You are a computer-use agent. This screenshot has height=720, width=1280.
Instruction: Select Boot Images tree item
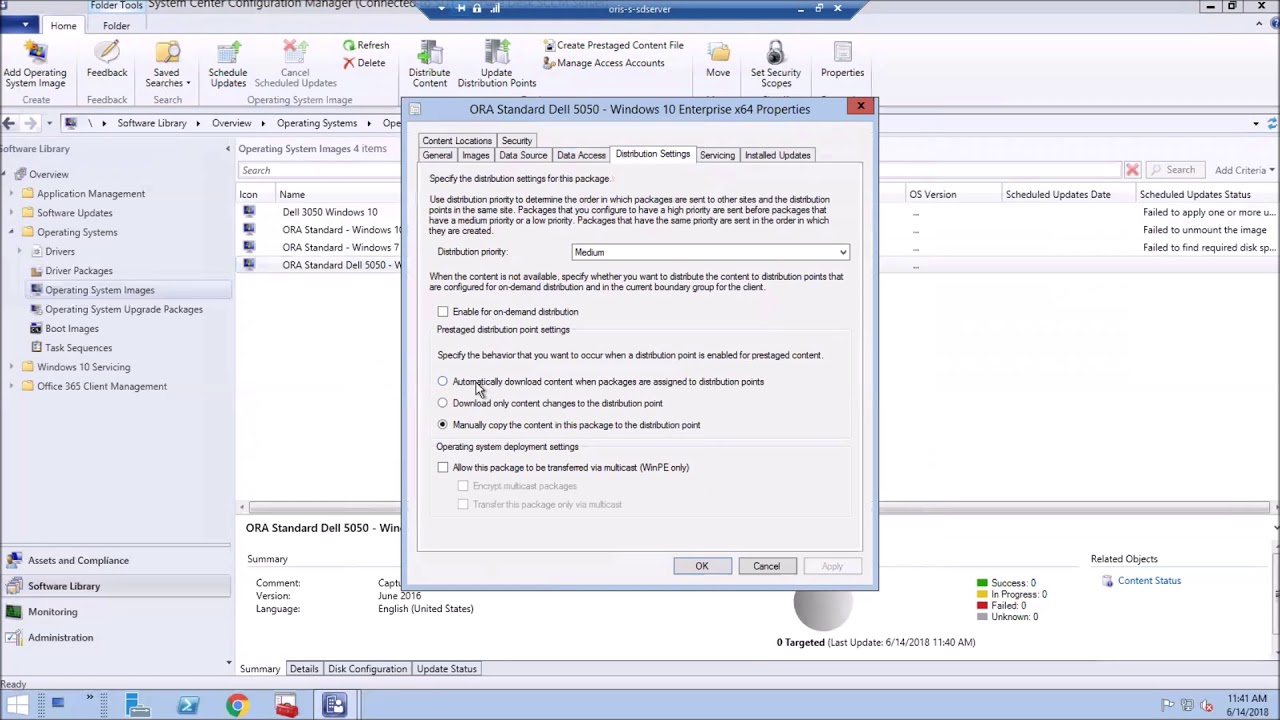click(72, 328)
